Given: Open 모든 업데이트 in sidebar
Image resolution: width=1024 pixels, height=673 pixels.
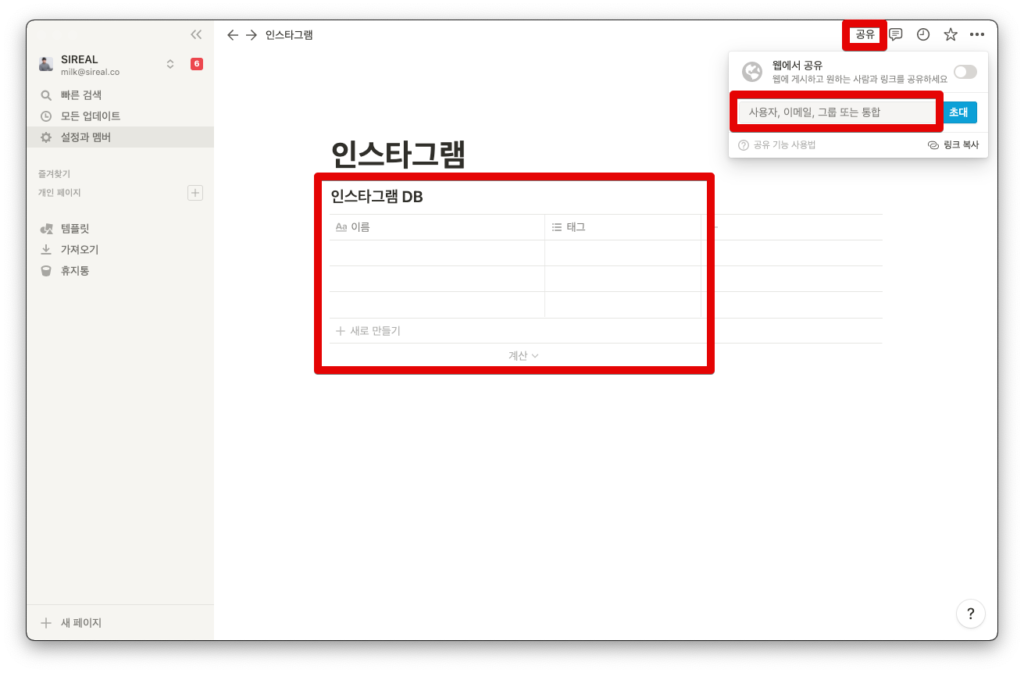Looking at the screenshot, I should (120, 116).
